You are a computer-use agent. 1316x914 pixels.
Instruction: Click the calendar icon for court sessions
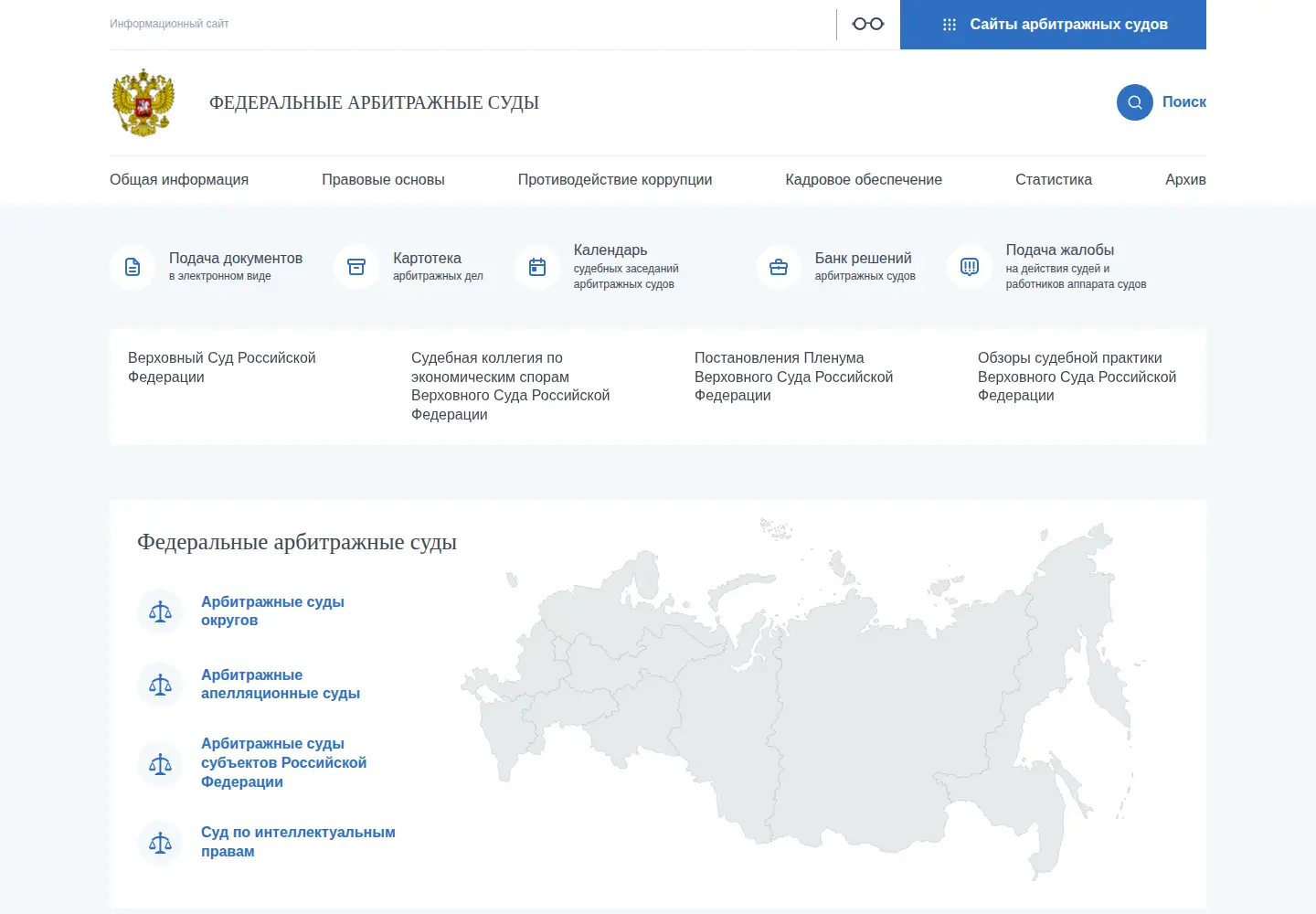pyautogui.click(x=537, y=267)
